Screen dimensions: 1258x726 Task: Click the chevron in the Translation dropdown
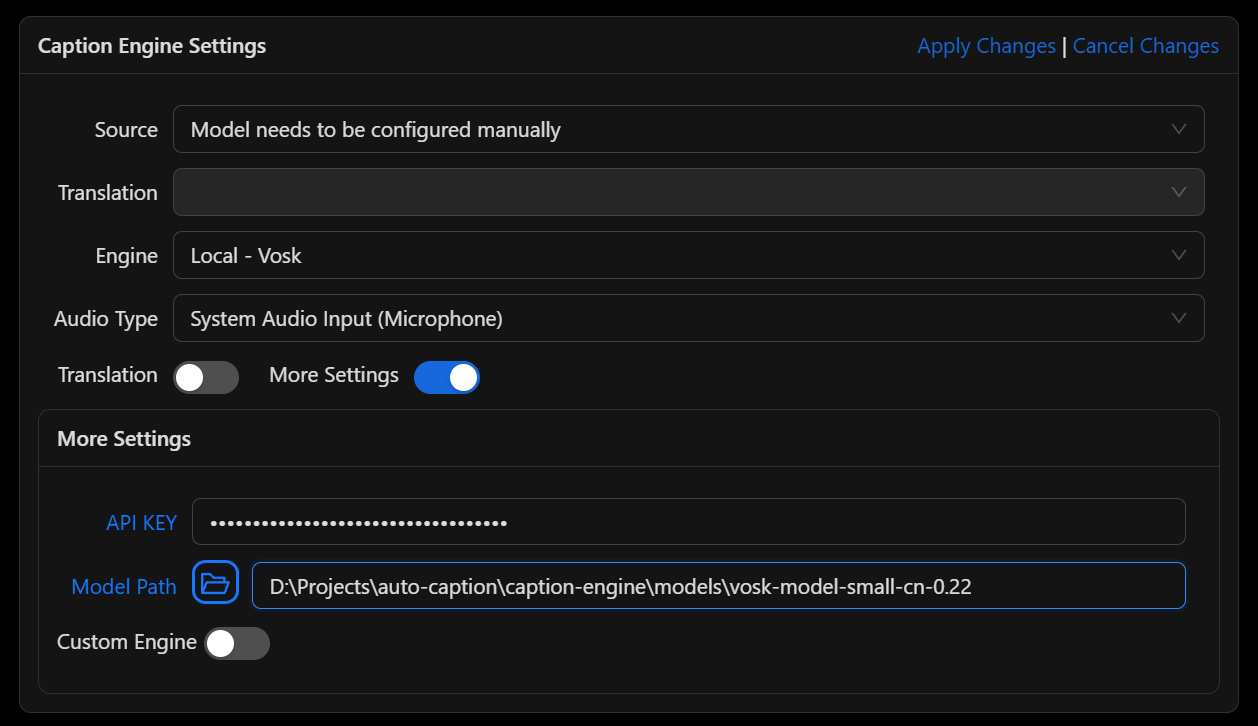pyautogui.click(x=1179, y=192)
